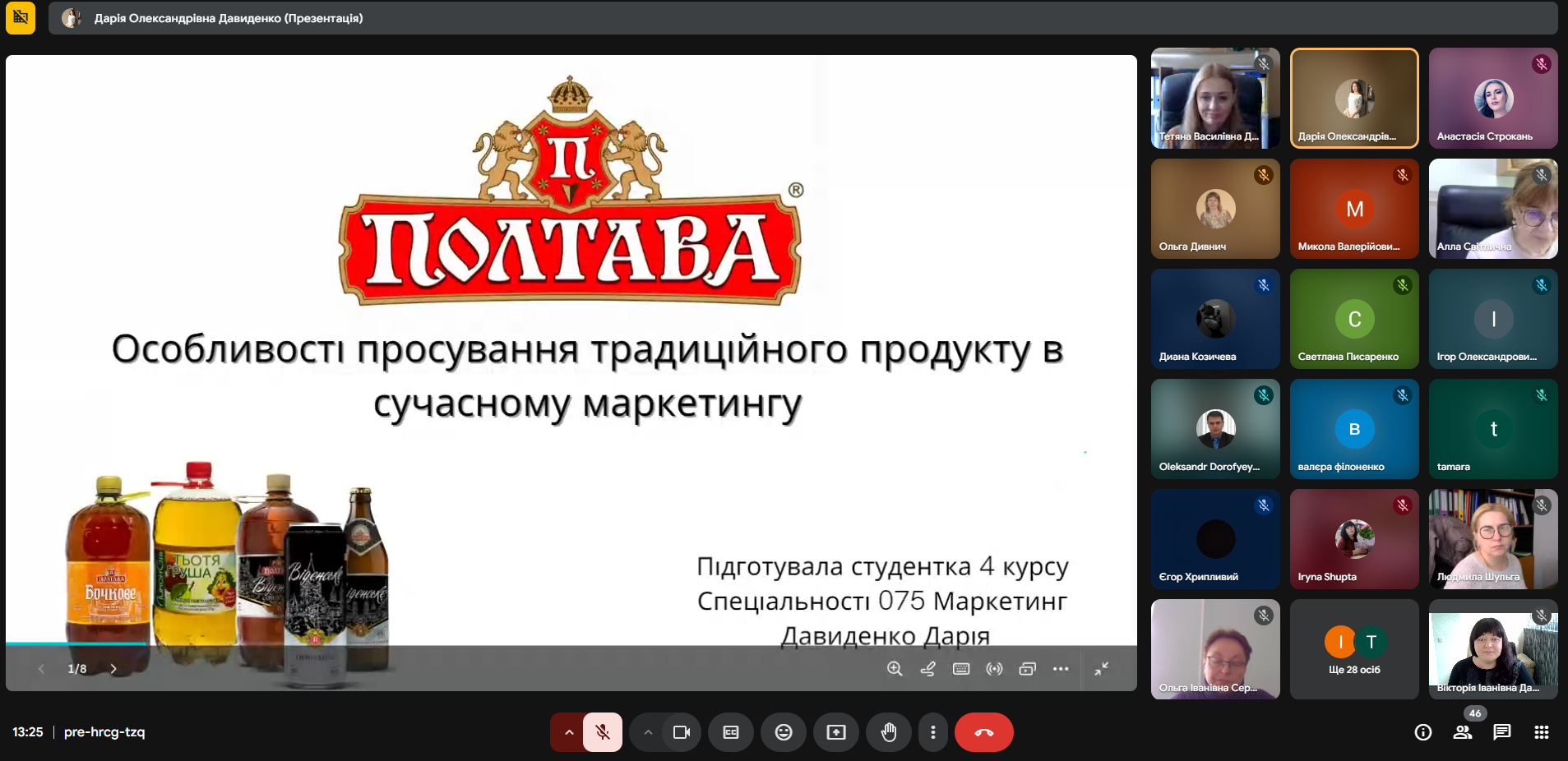Select Алла Світлична participant tile
Screen dimensions: 1568x761
point(1493,209)
